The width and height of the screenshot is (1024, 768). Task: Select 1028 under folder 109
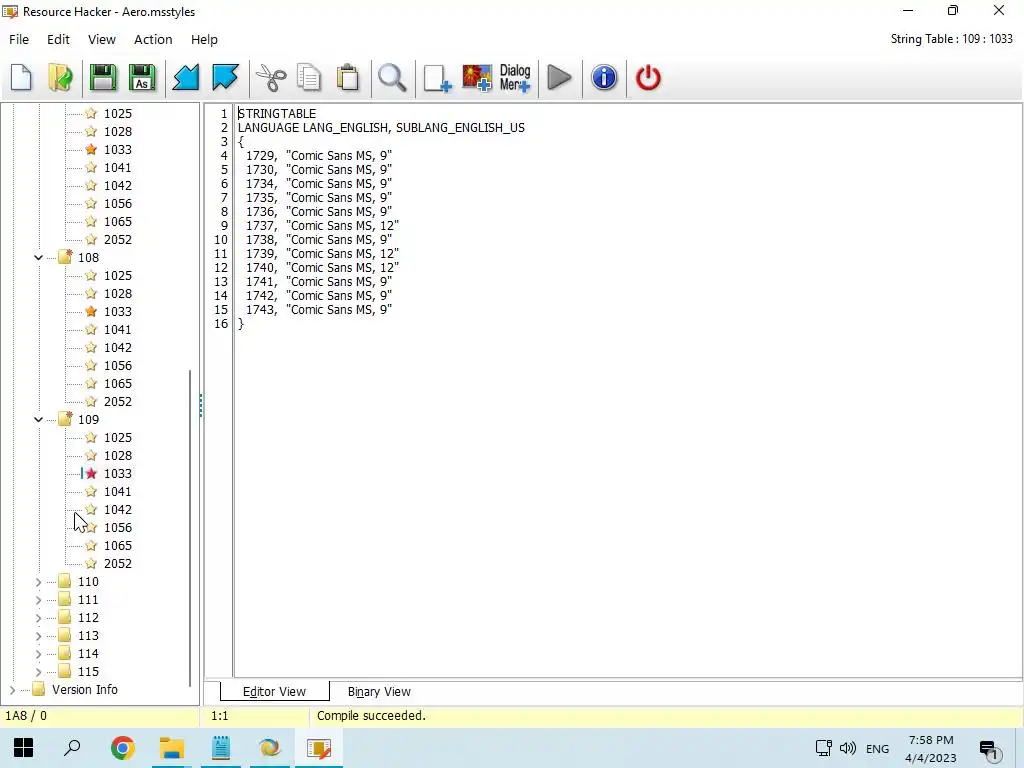click(x=118, y=455)
